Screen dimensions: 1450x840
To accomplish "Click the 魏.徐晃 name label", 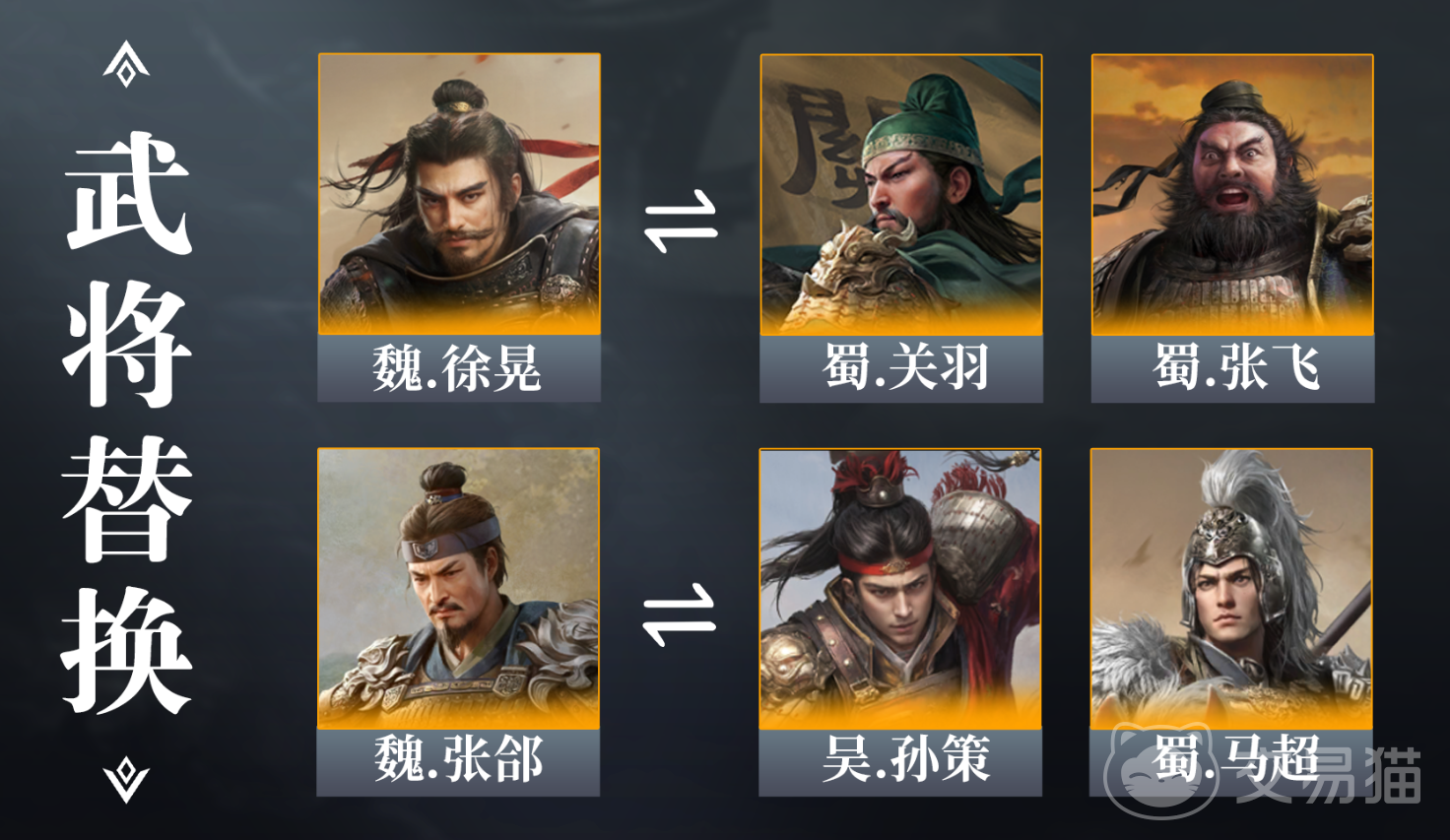I will [459, 368].
